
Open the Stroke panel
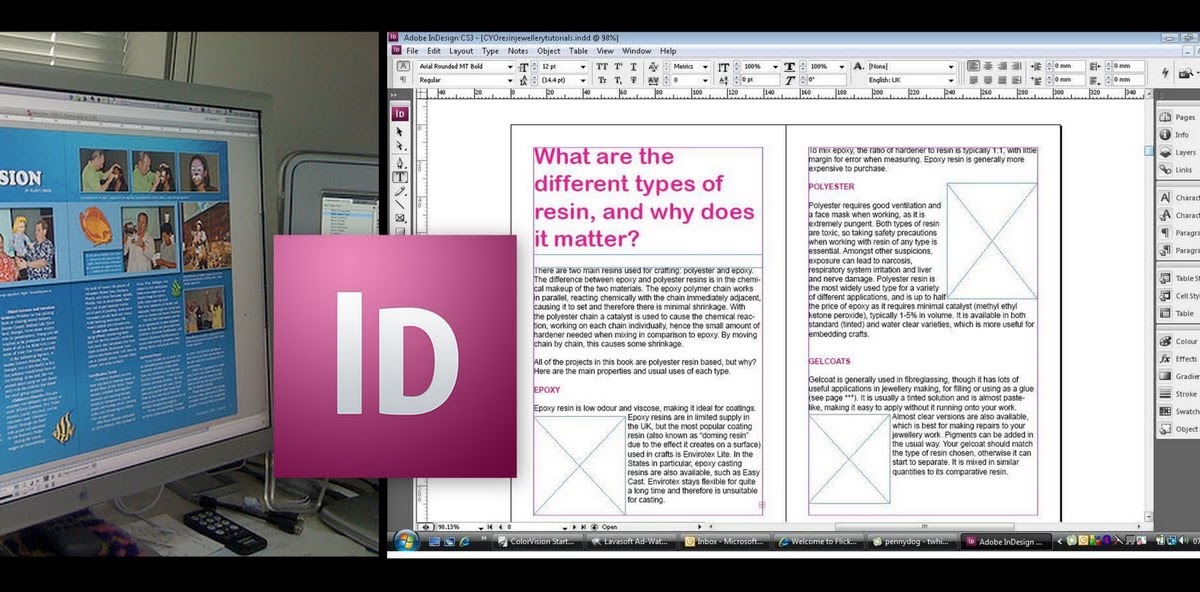pos(1178,394)
